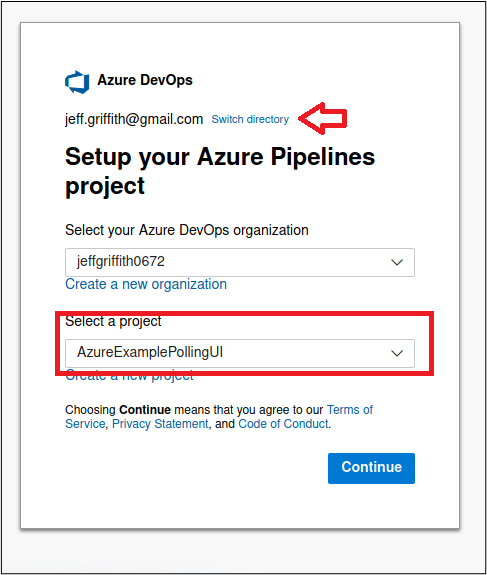Click the Select your Azure DevOps organization label
Image resolution: width=487 pixels, height=575 pixels.
tap(187, 230)
